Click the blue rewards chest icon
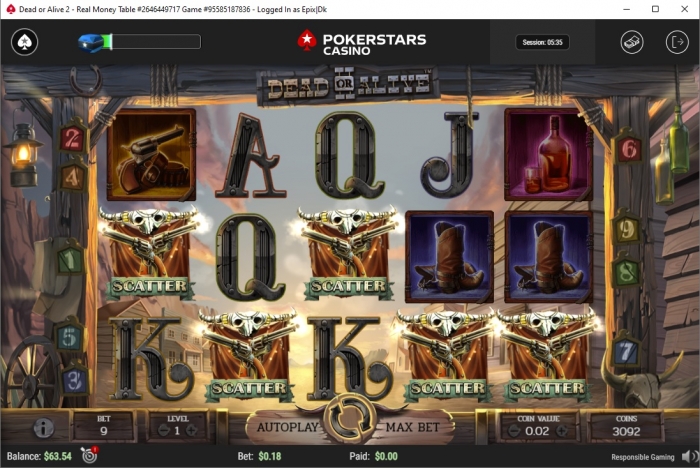The height and width of the screenshot is (468, 700). (x=90, y=42)
